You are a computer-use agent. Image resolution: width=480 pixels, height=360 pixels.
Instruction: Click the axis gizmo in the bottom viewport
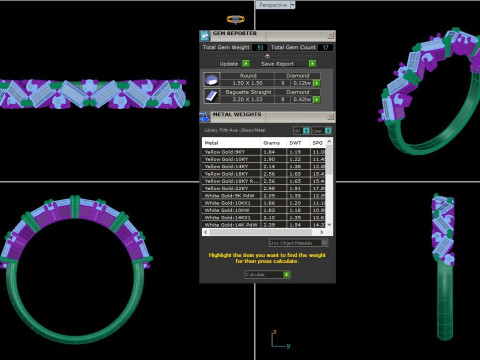point(280,339)
